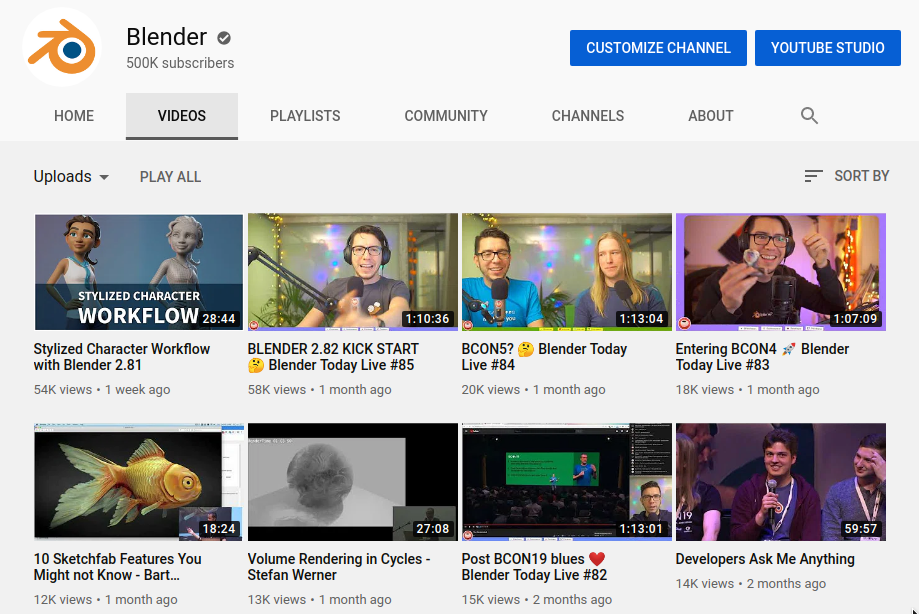Open the Stylized Character Workflow video thumbnail

click(x=138, y=272)
